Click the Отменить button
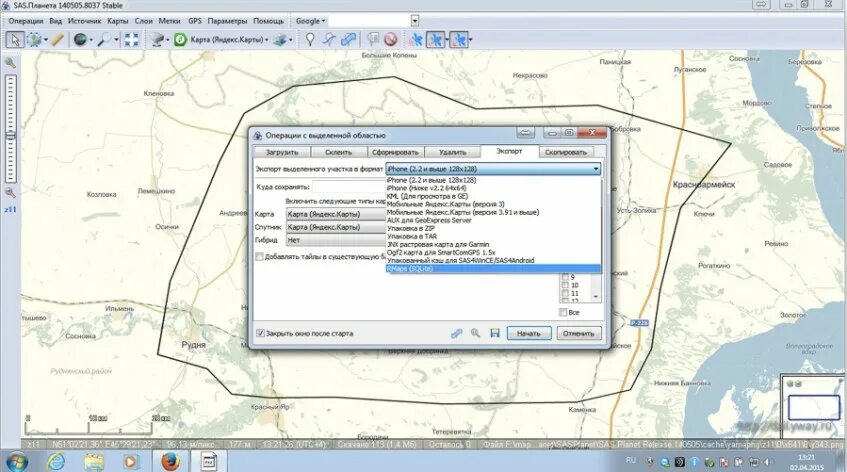Image resolution: width=847 pixels, height=472 pixels. click(579, 333)
